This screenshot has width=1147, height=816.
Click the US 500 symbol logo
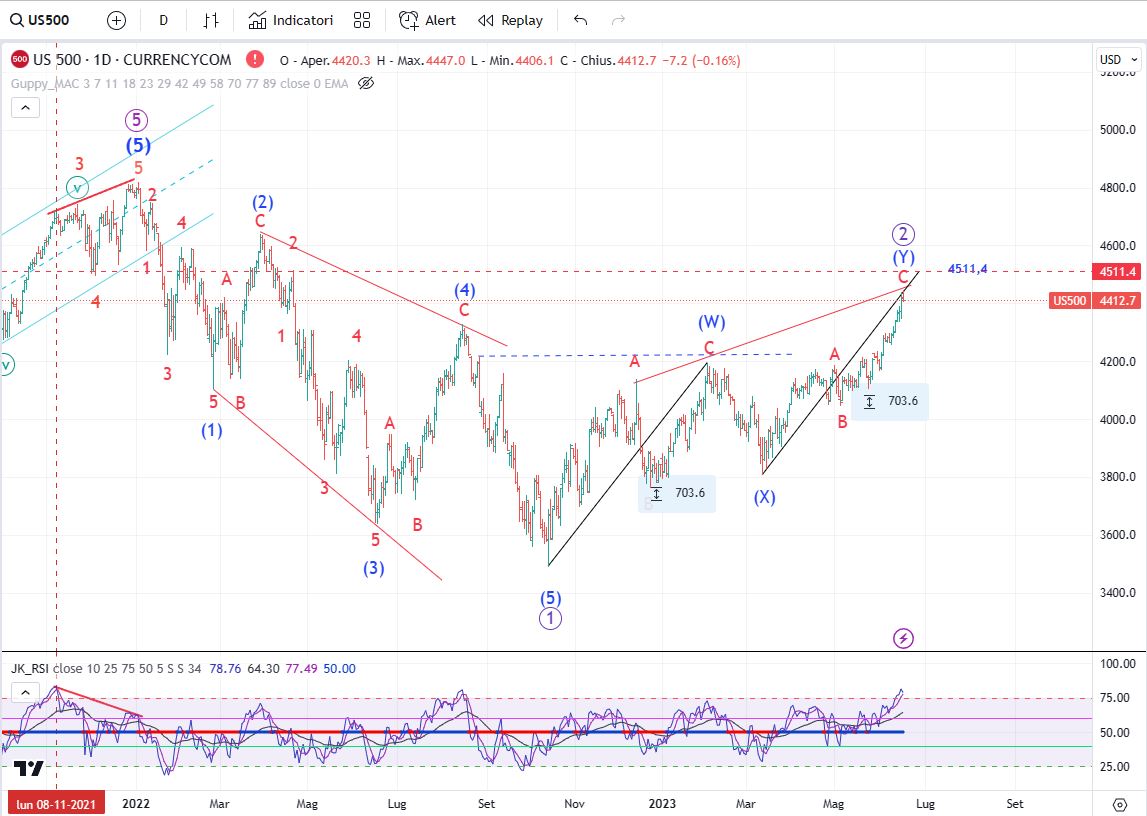tap(20, 59)
